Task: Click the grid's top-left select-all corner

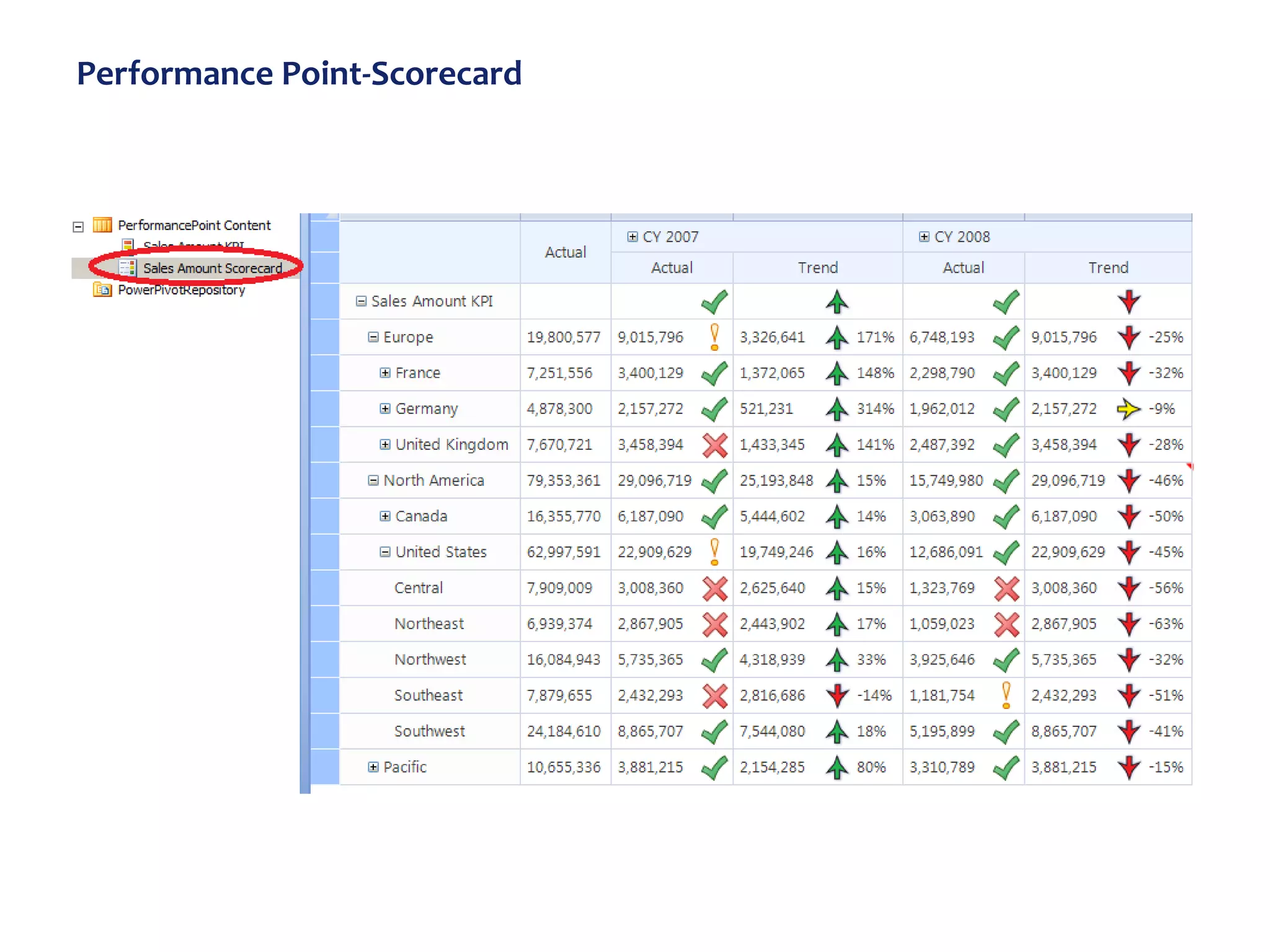Action: click(x=324, y=217)
